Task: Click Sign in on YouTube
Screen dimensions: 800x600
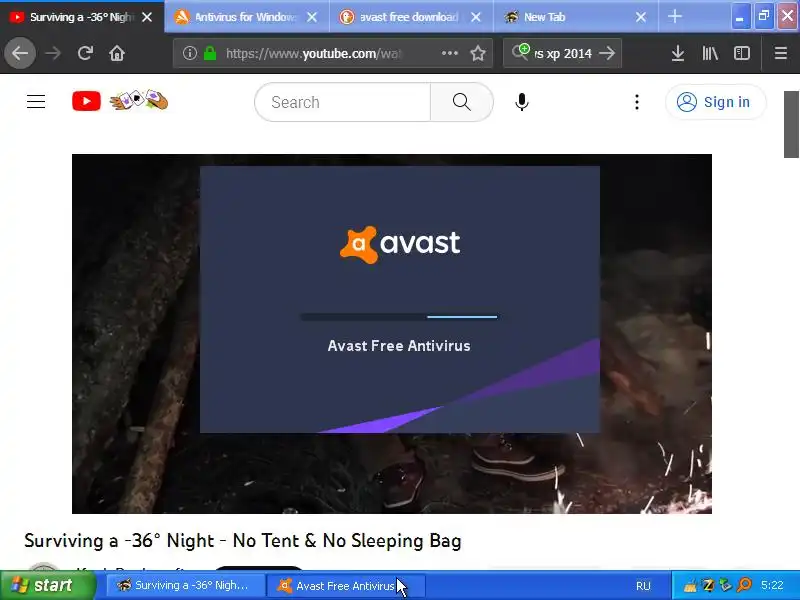Action: point(715,102)
